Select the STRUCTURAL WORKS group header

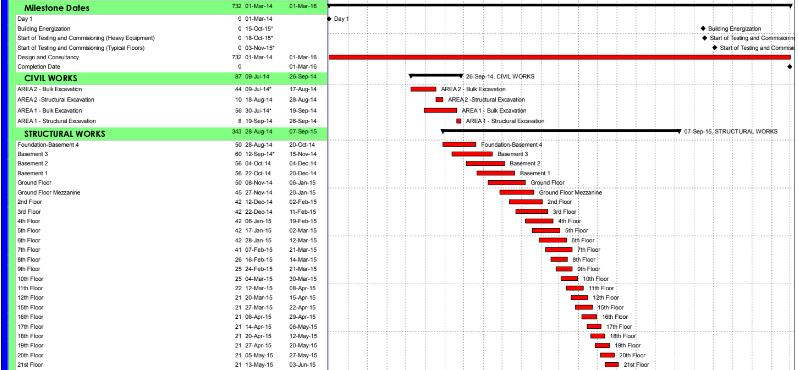point(171,134)
